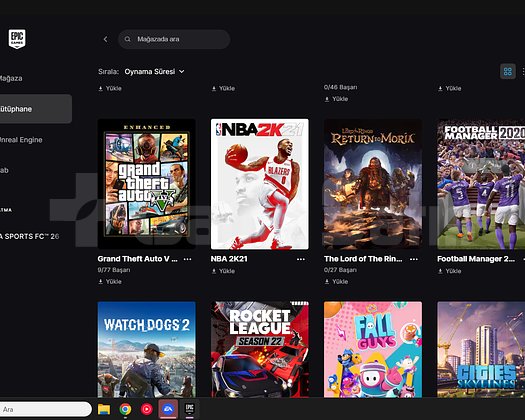Open Rocket League cover

(260, 349)
